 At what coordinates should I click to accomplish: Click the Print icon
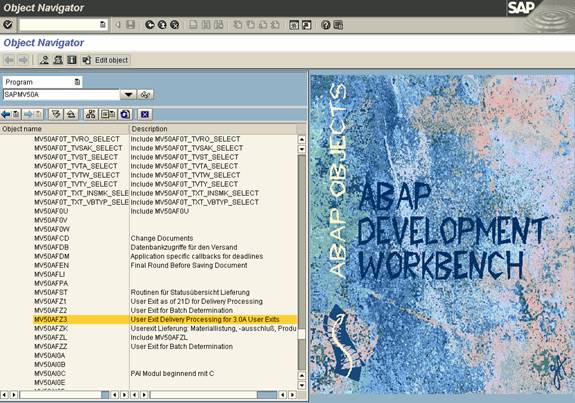tap(193, 25)
